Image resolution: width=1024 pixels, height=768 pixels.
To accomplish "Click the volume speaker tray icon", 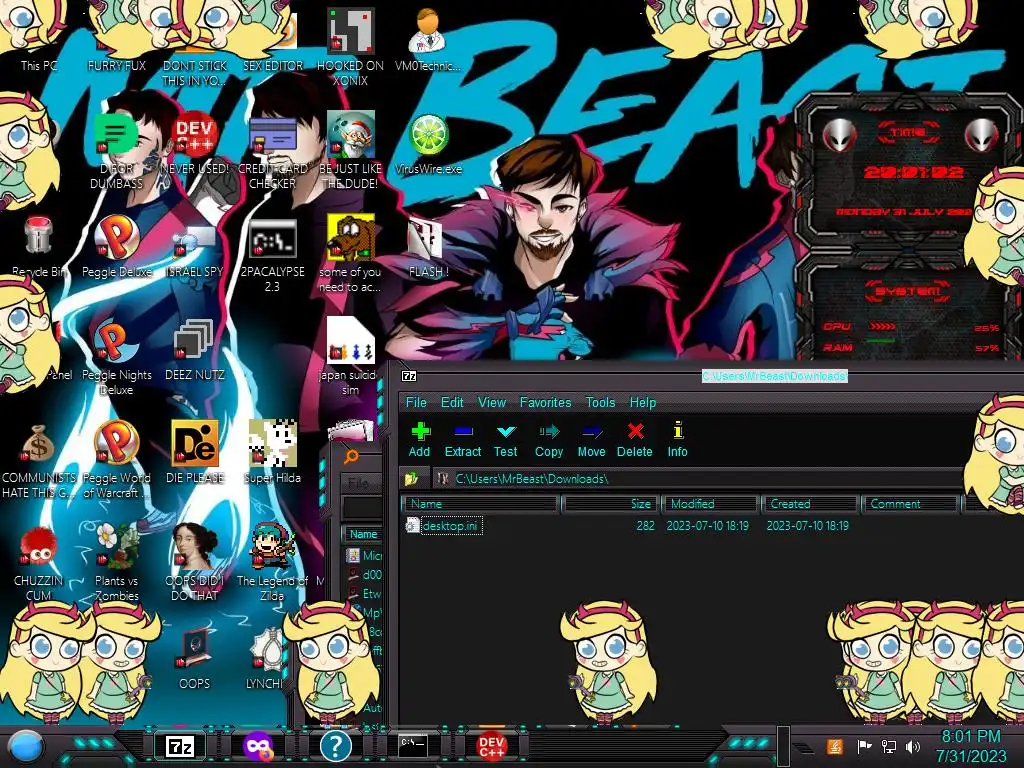I will pos(913,746).
